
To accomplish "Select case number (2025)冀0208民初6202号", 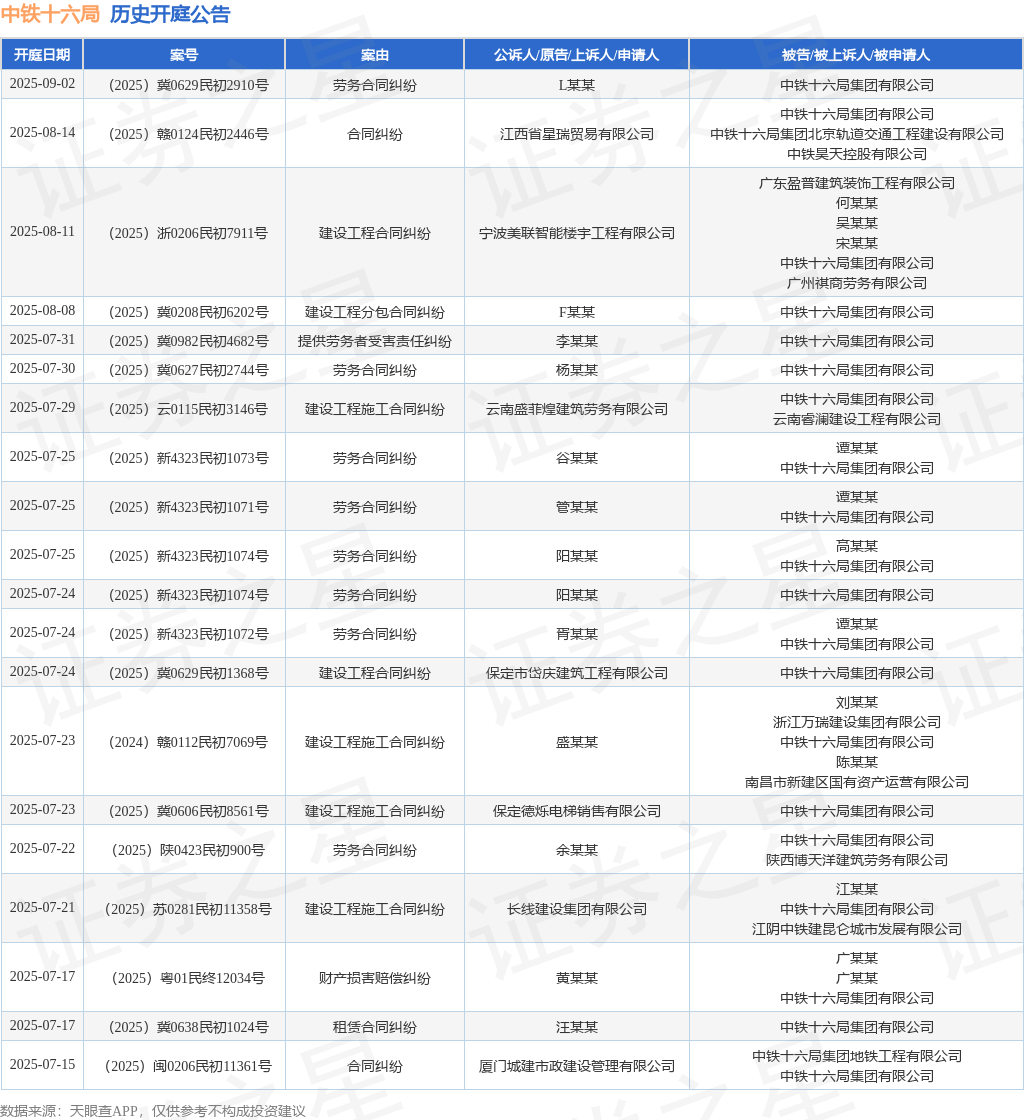I will point(189,312).
